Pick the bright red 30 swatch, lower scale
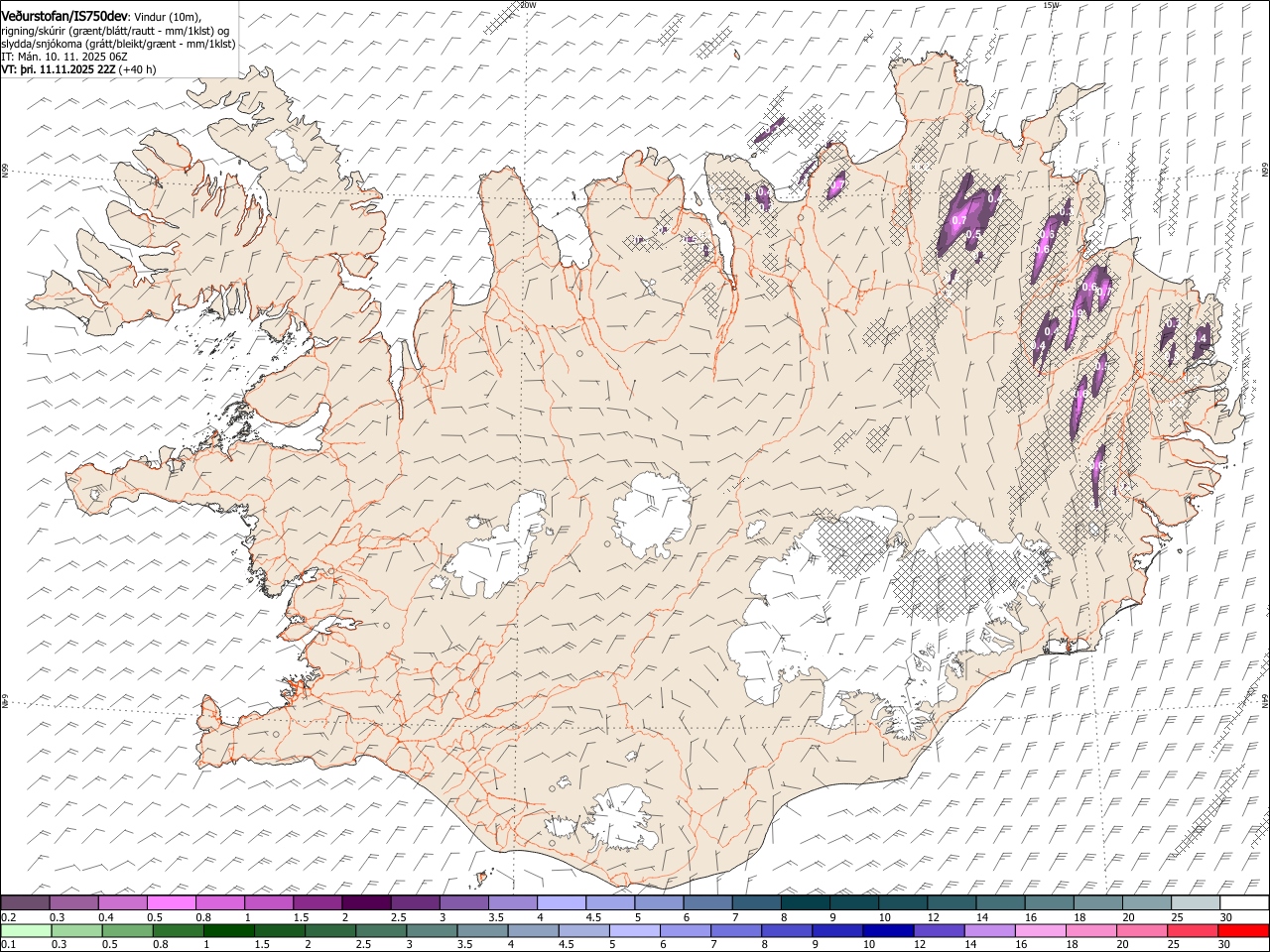 click(1243, 930)
